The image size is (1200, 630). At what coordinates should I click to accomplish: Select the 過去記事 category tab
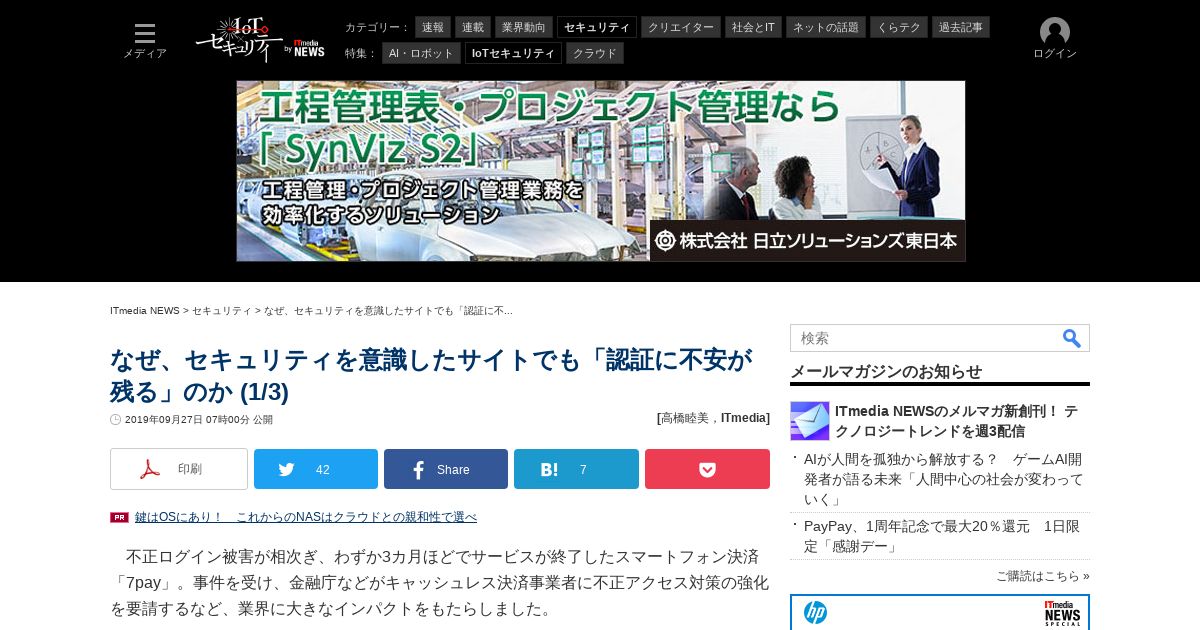pyautogui.click(x=961, y=27)
